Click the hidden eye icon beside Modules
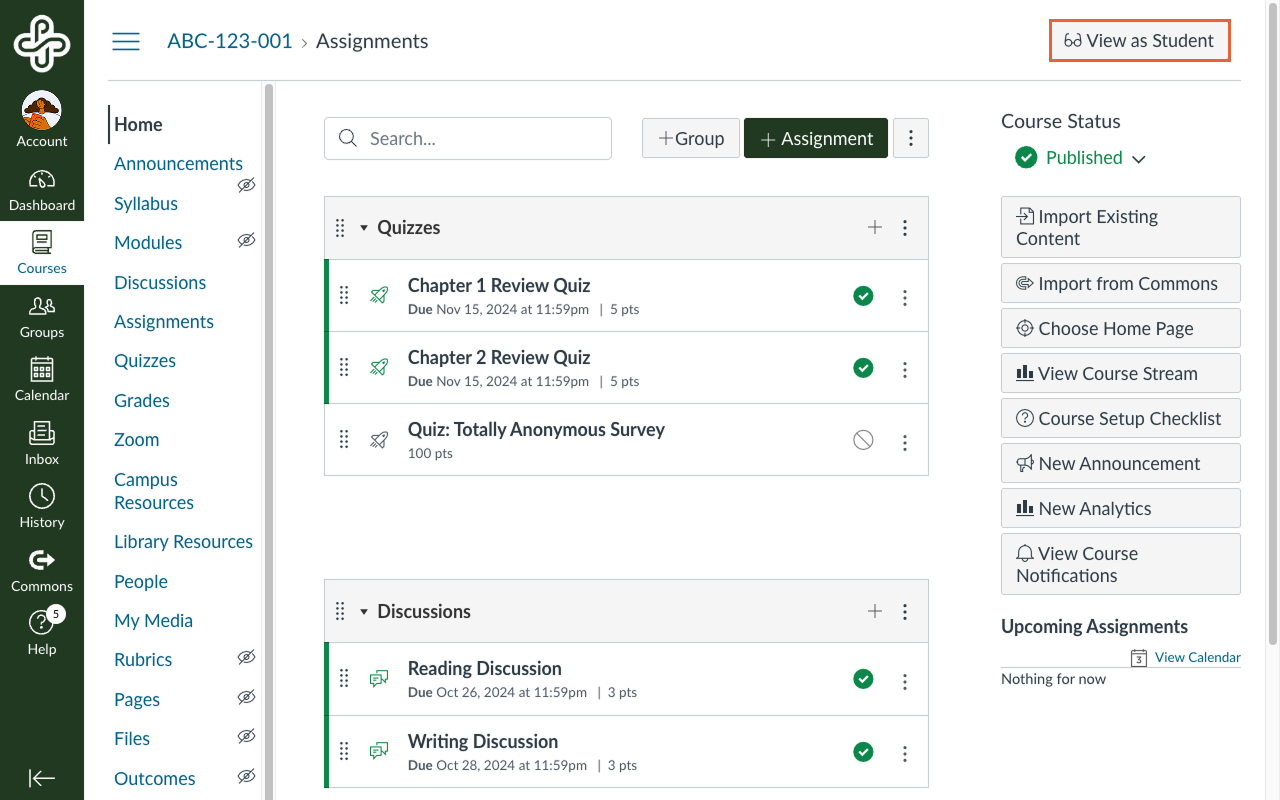The height and width of the screenshot is (800, 1280). [246, 240]
